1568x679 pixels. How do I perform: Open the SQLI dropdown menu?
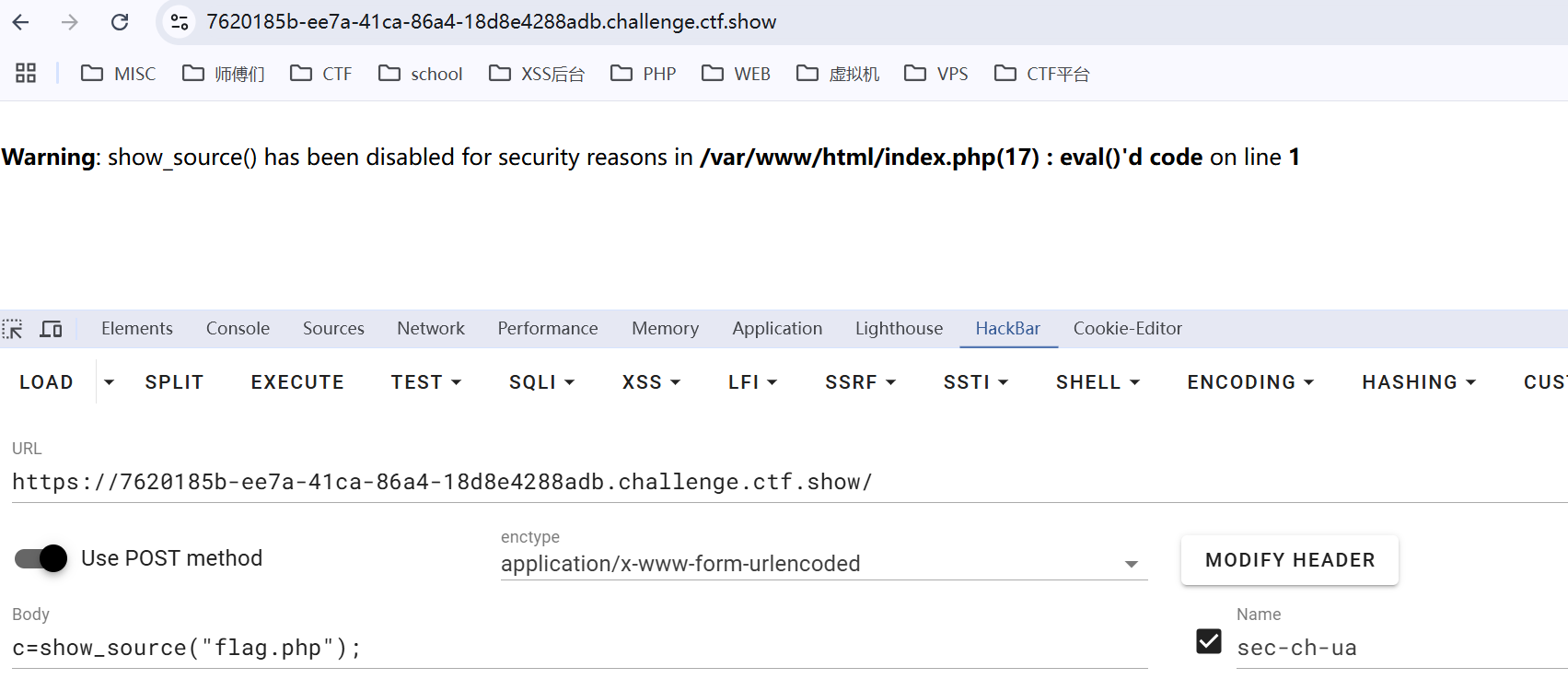[541, 382]
